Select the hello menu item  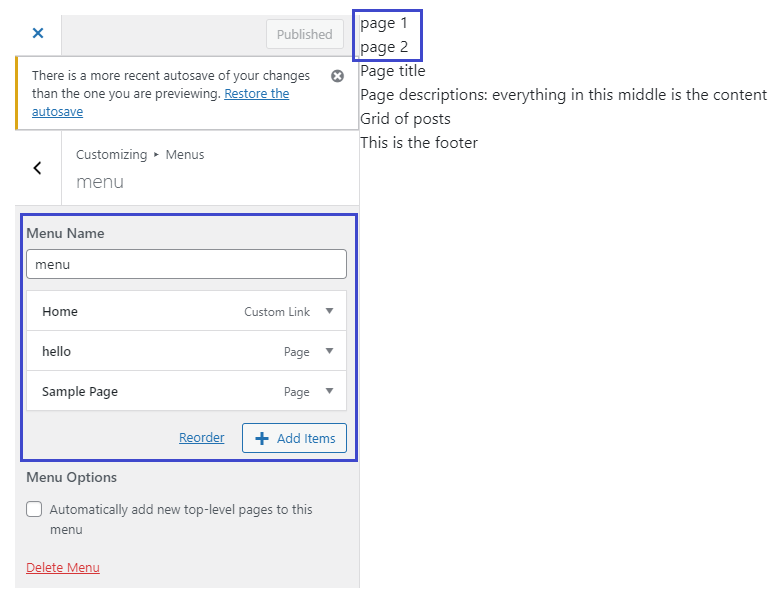click(x=57, y=351)
